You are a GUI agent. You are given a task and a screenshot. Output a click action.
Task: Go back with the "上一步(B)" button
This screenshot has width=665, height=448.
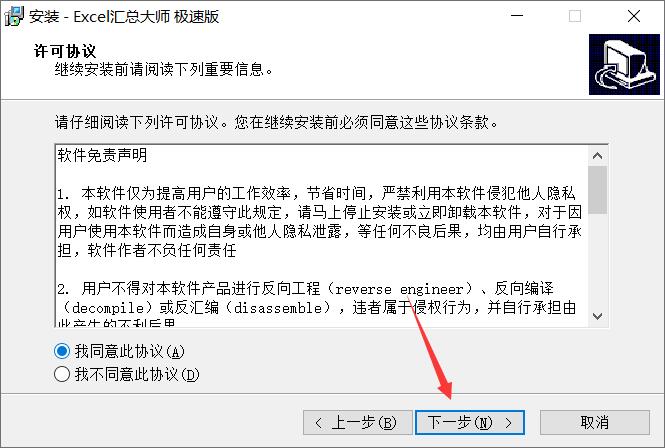(x=358, y=422)
